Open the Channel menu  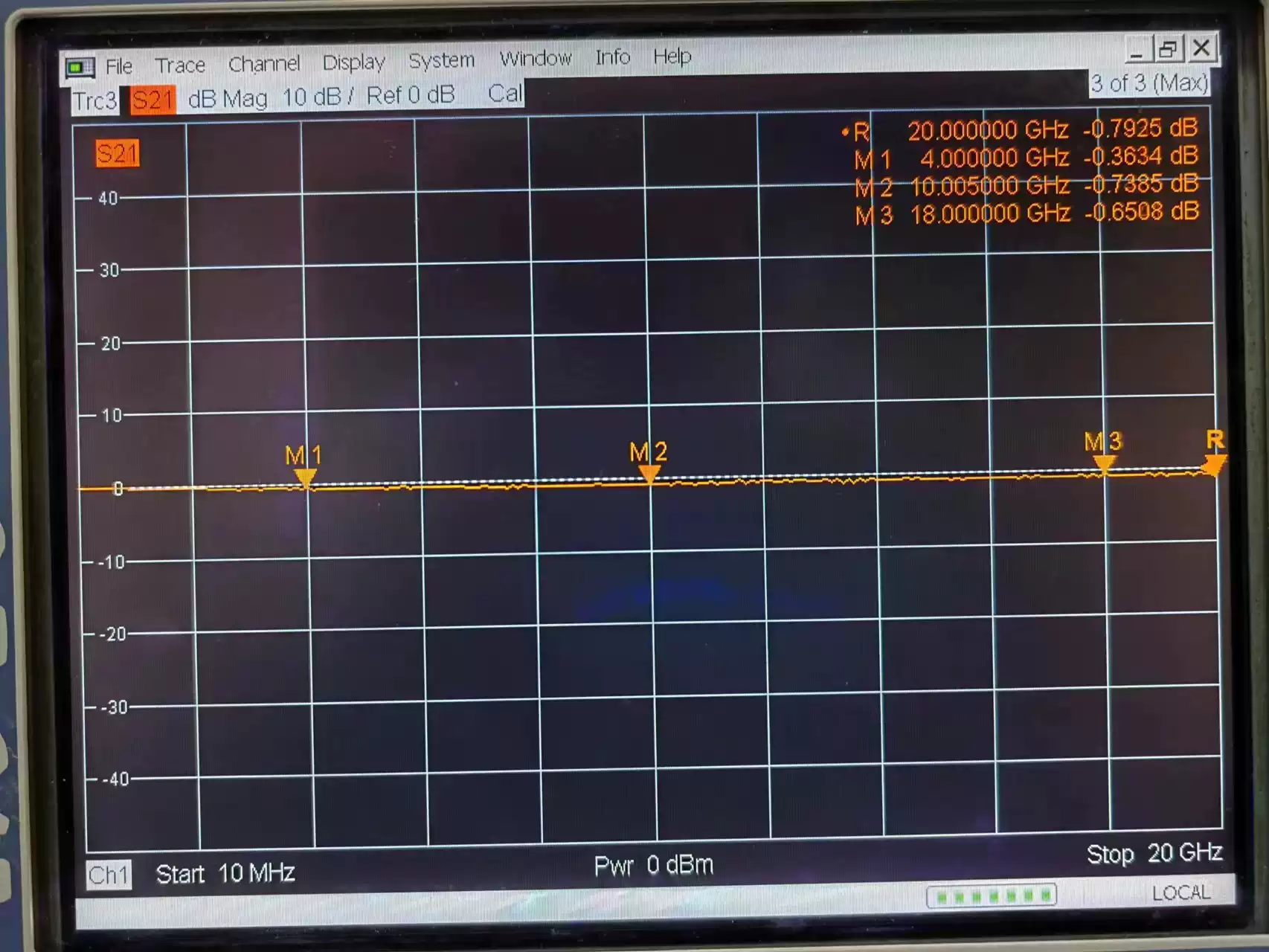coord(264,64)
